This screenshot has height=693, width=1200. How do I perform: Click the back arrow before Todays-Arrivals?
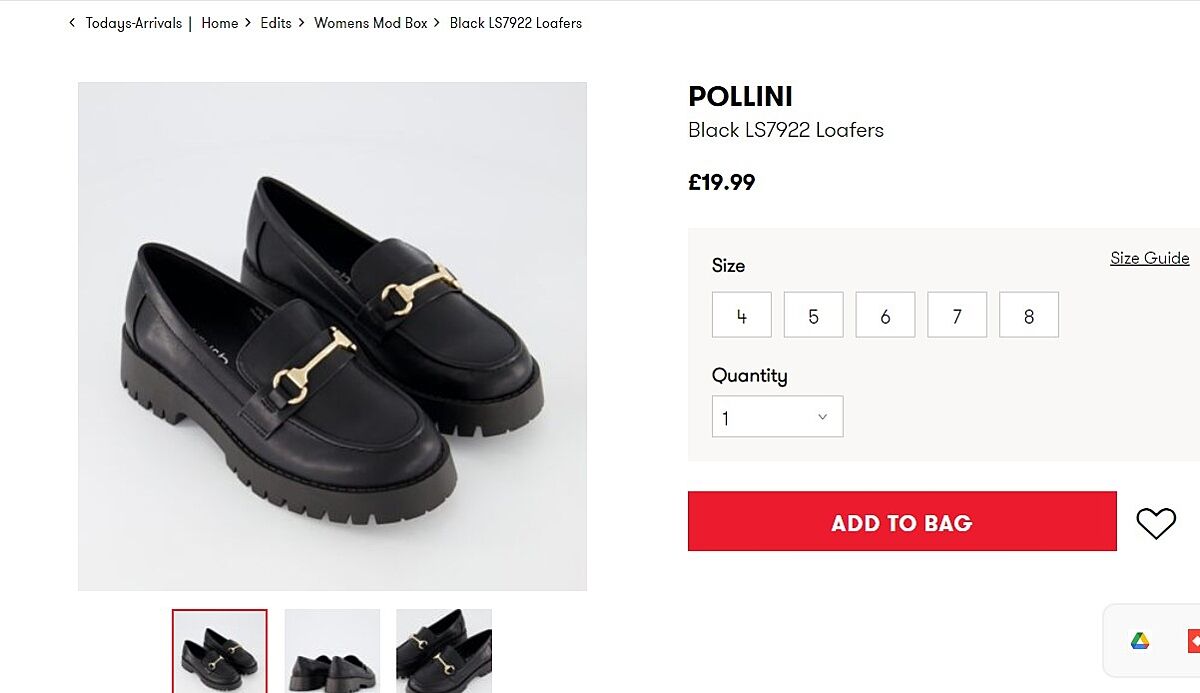[72, 23]
